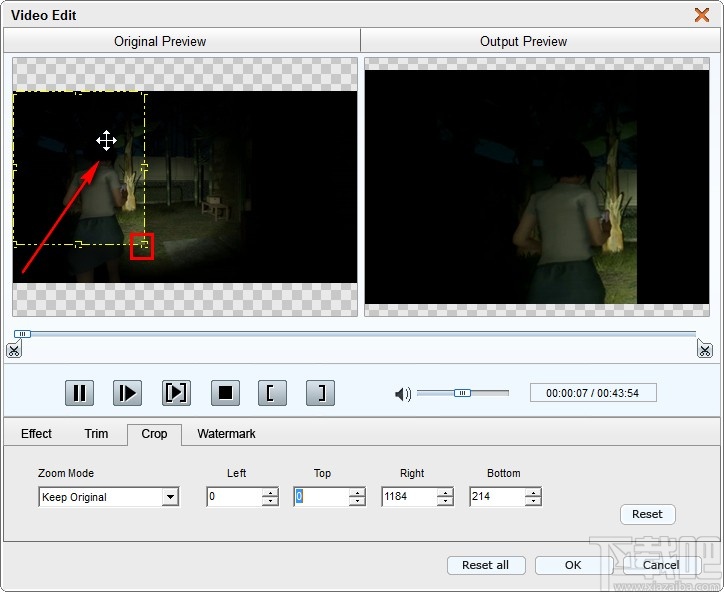Click the left scissors trim marker

[13, 349]
